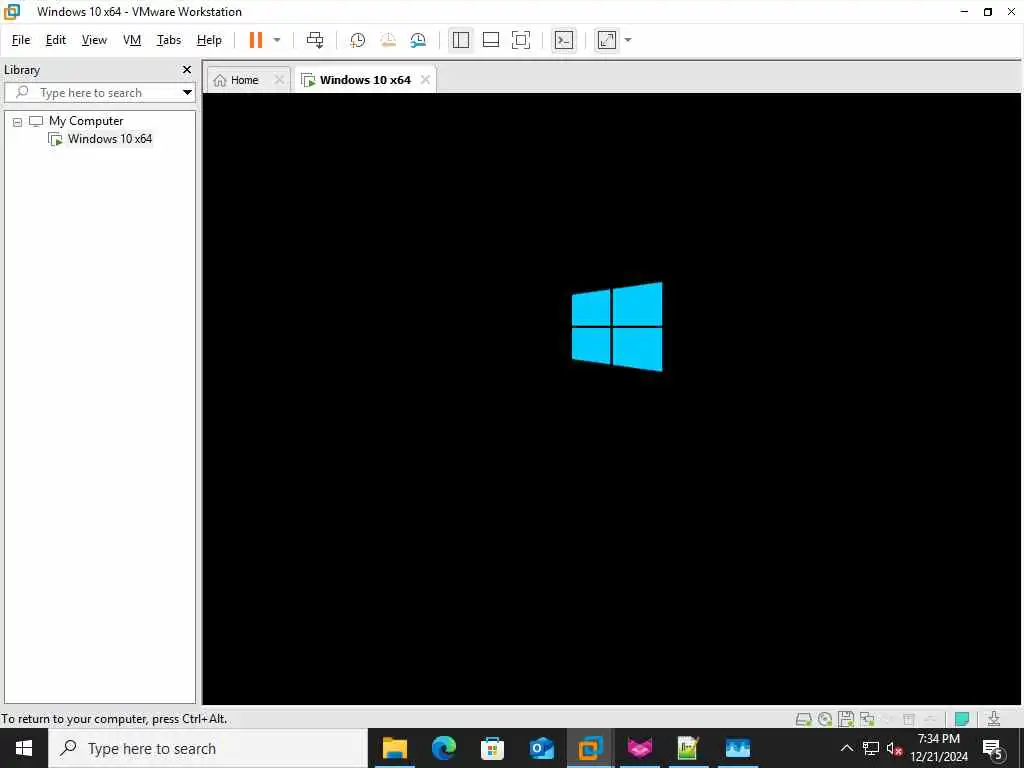
Task: Close the Windows 10 x64 tab
Action: [x=425, y=80]
